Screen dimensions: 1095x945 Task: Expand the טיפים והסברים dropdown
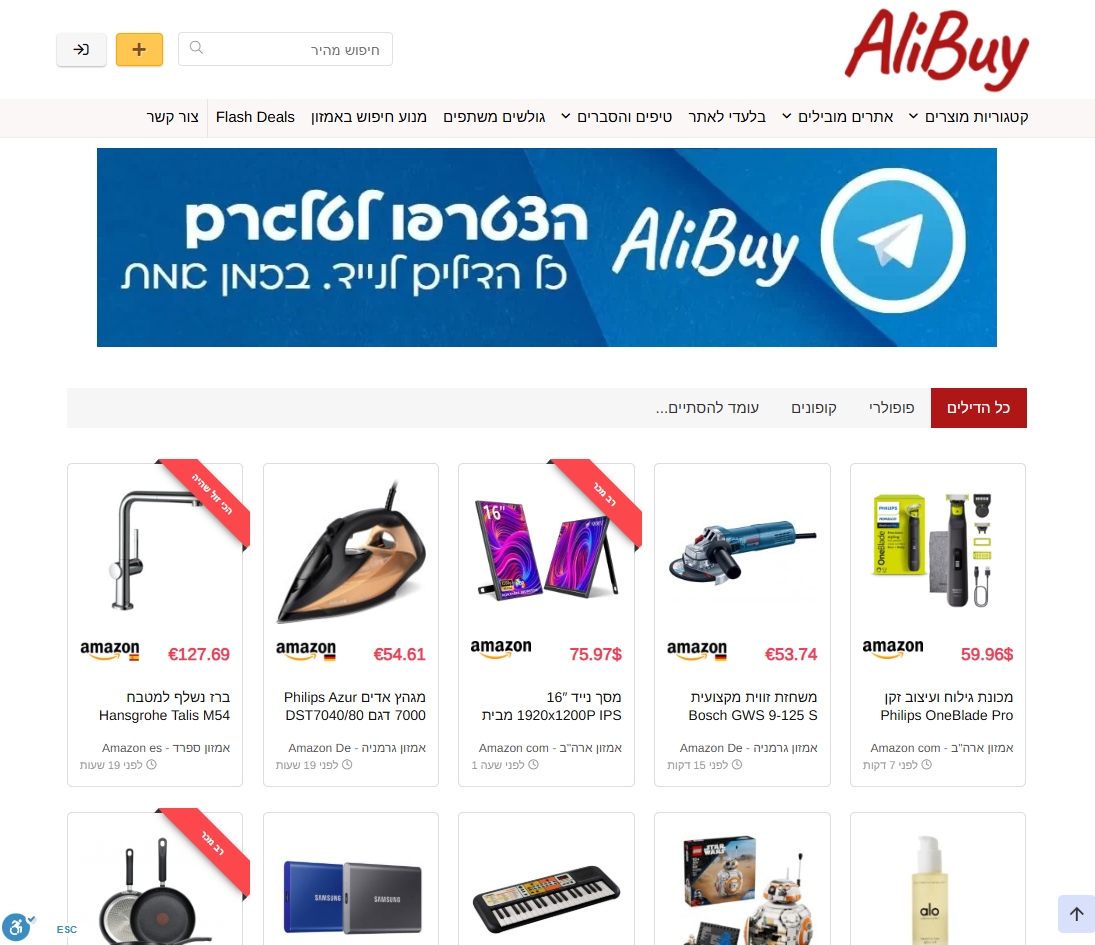[617, 117]
